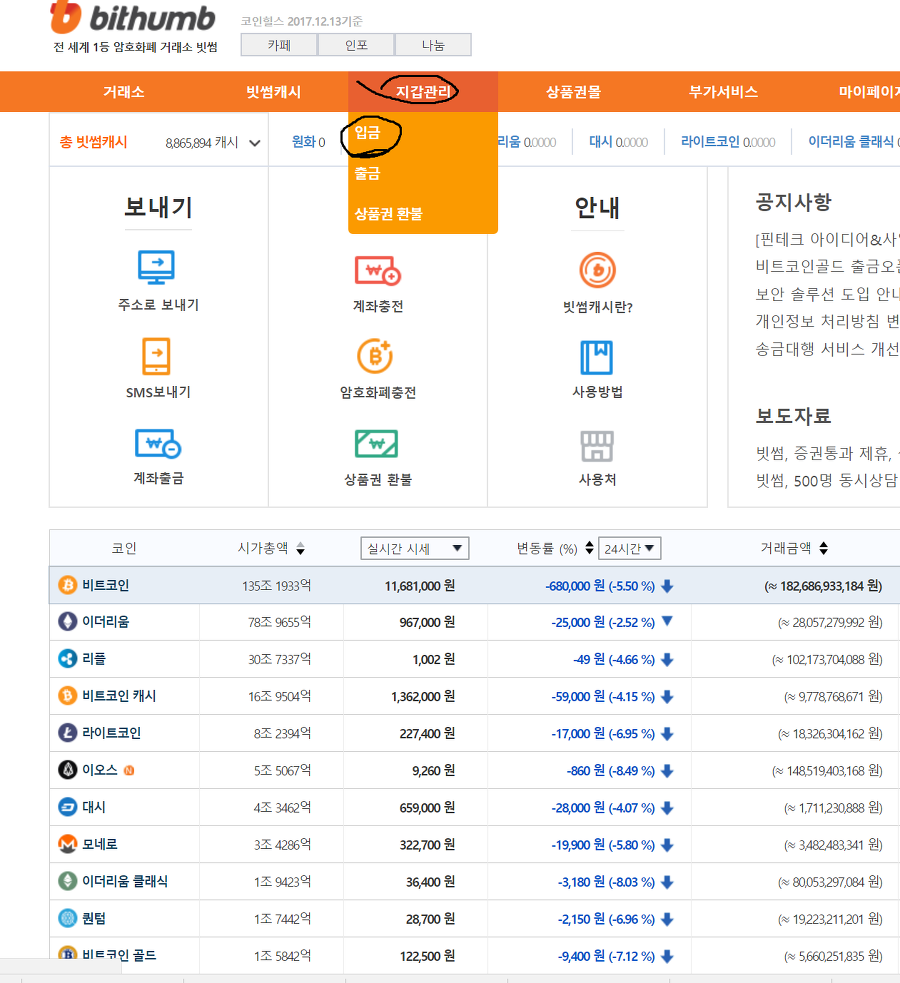This screenshot has height=983, width=900.
Task: Click the 사용방법 usage guide icon
Action: pos(596,358)
